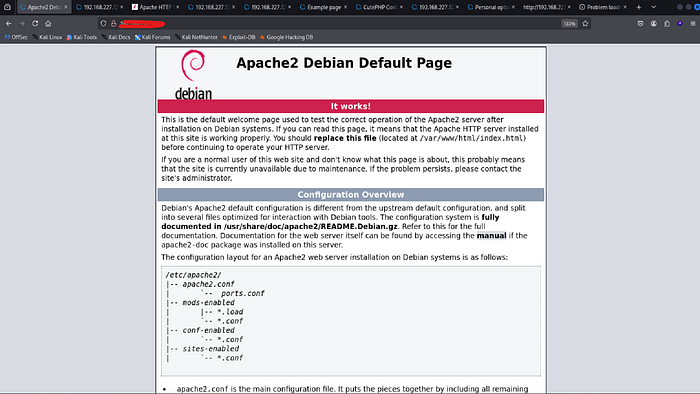Open the Pocket save icon
700x394 pixels.
pos(640,24)
